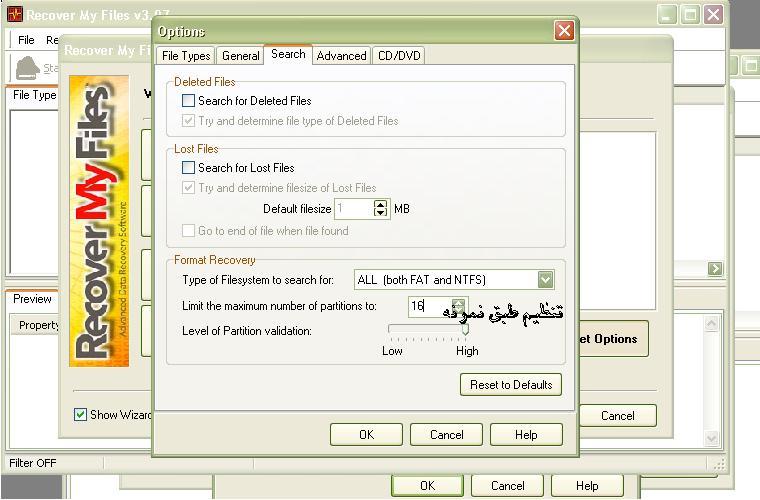760x500 pixels.
Task: Confirm Options dialog with OK
Action: coord(366,435)
